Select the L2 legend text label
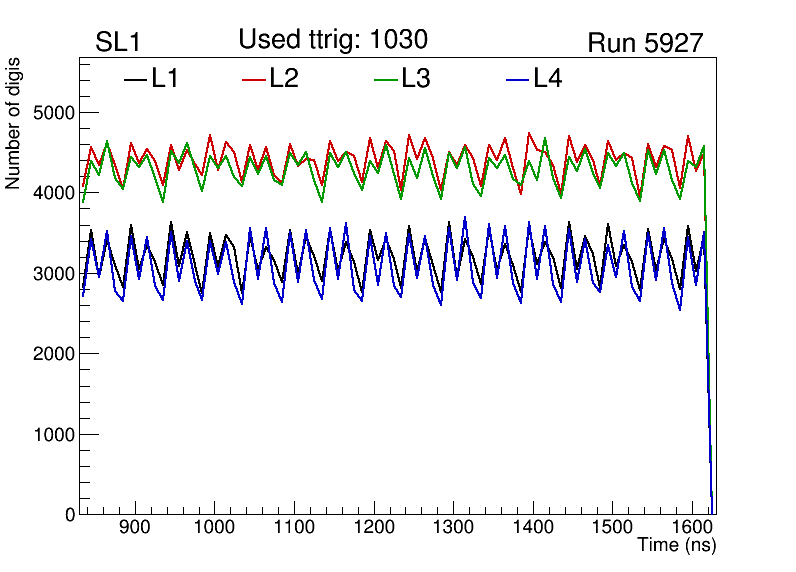Image resolution: width=796 pixels, height=572 pixels. coord(284,79)
